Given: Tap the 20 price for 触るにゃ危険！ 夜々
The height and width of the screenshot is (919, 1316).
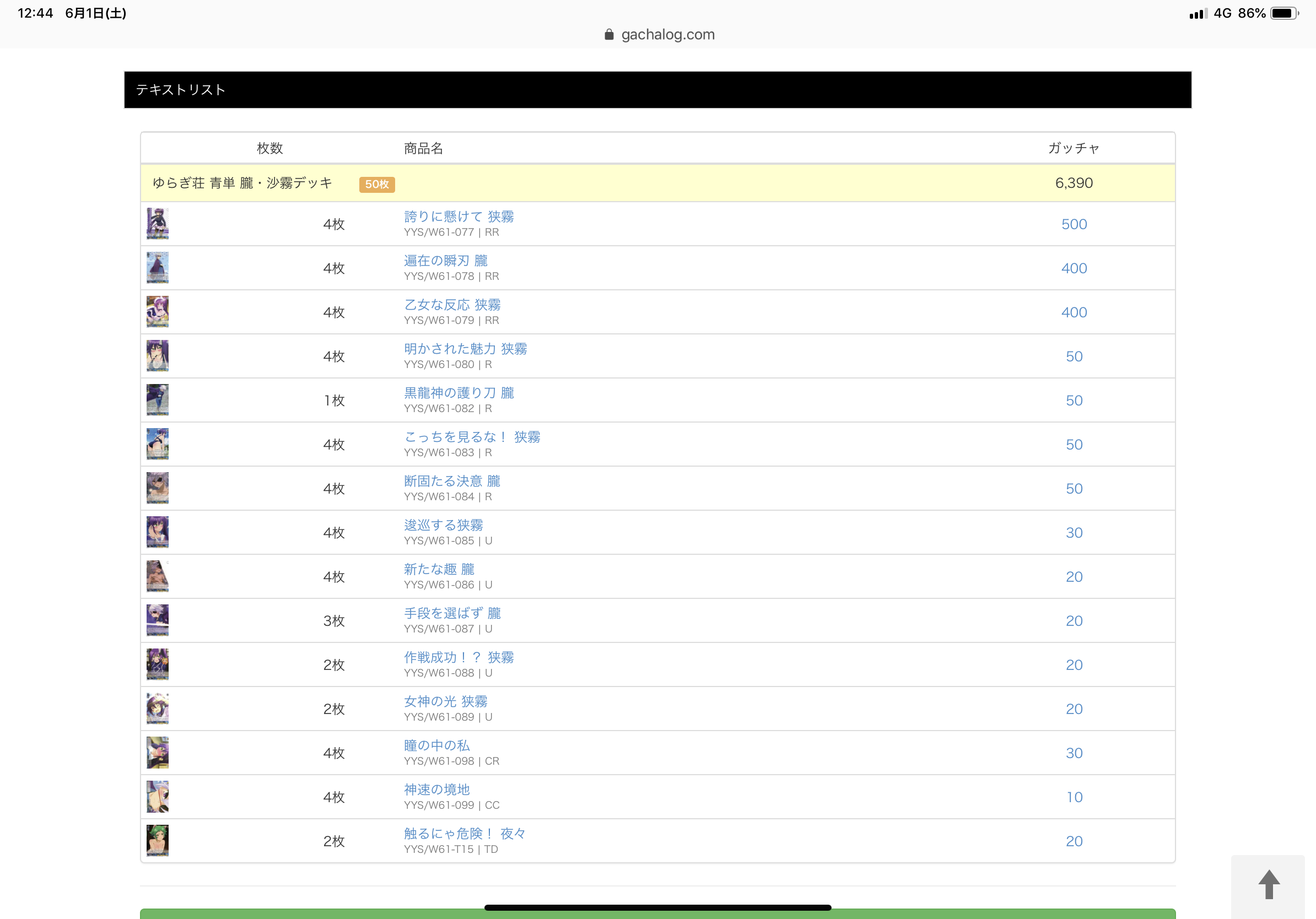Looking at the screenshot, I should (1074, 842).
